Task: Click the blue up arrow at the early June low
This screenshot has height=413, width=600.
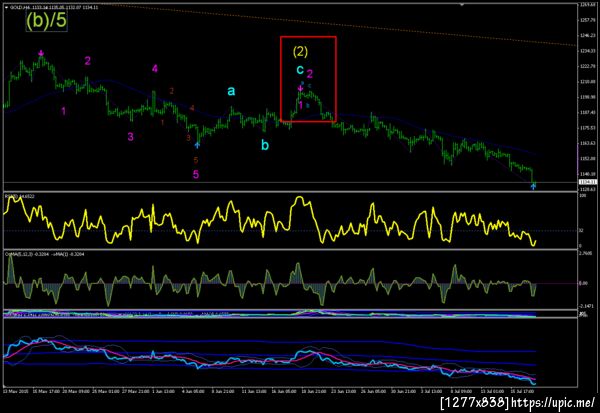Action: (197, 145)
